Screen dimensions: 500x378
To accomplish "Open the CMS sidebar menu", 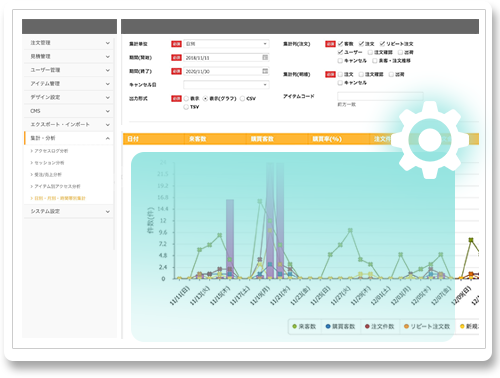I will point(69,111).
